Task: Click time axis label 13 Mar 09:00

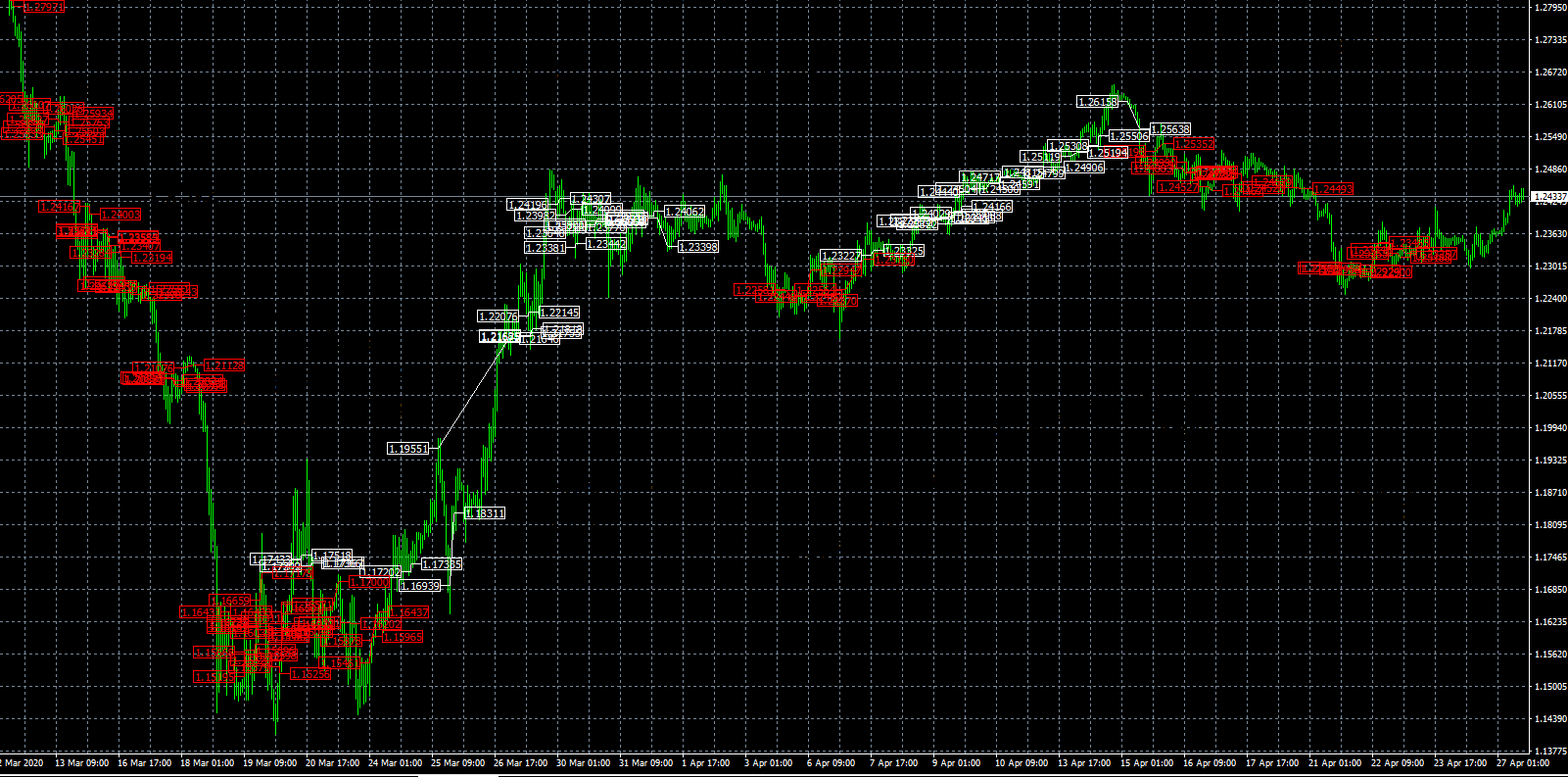Action: coord(81,762)
